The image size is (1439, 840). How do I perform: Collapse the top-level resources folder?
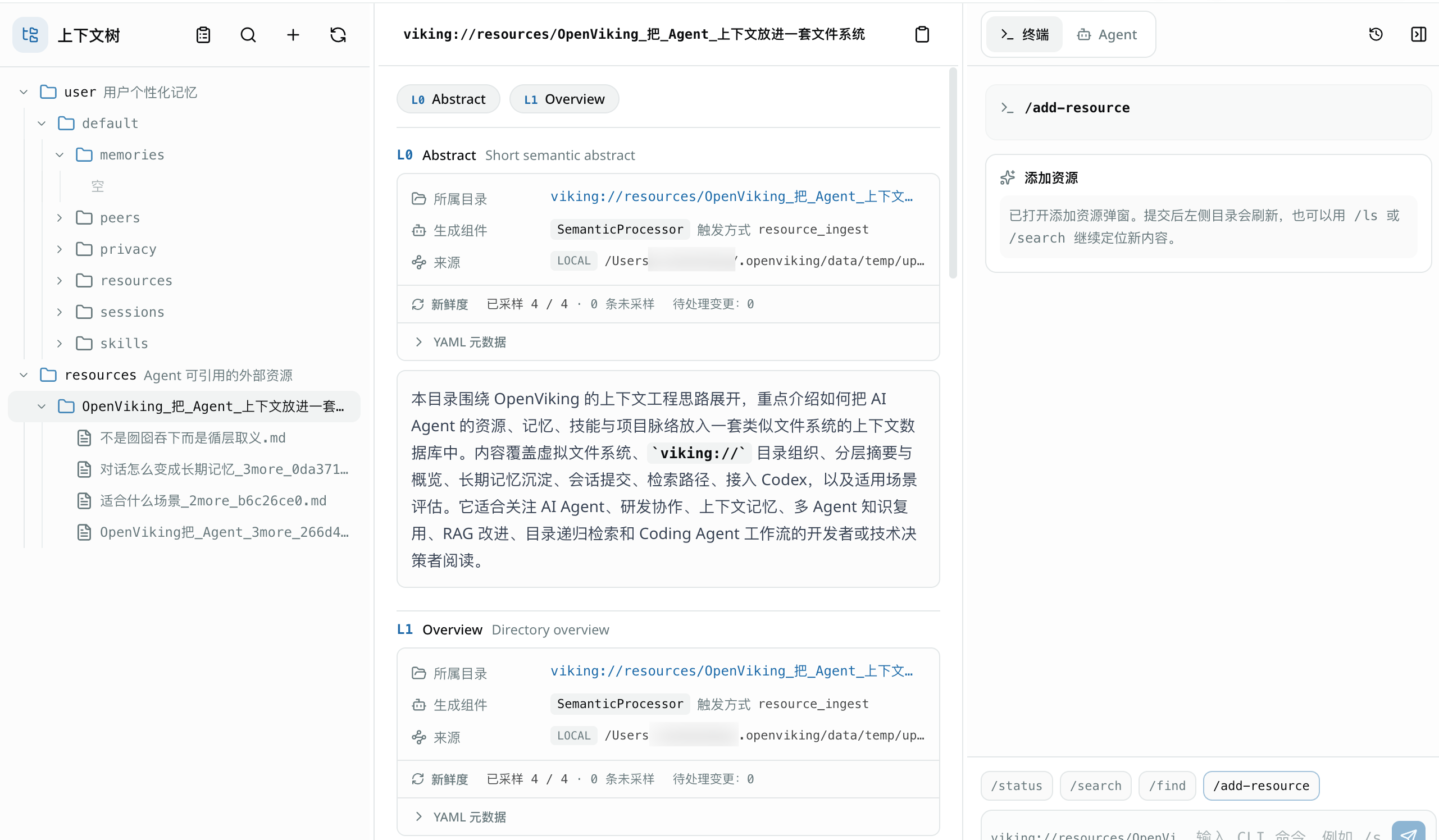tap(24, 375)
